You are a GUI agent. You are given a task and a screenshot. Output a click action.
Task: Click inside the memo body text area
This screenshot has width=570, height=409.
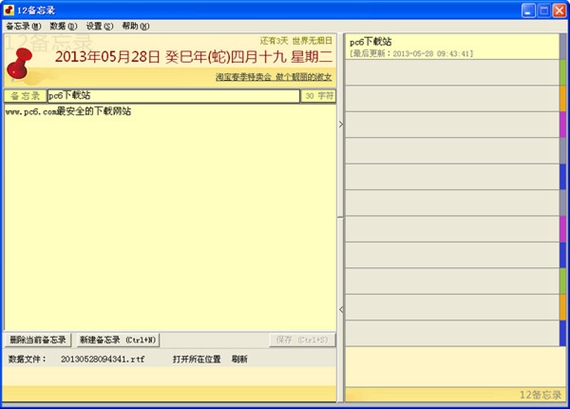coord(170,217)
